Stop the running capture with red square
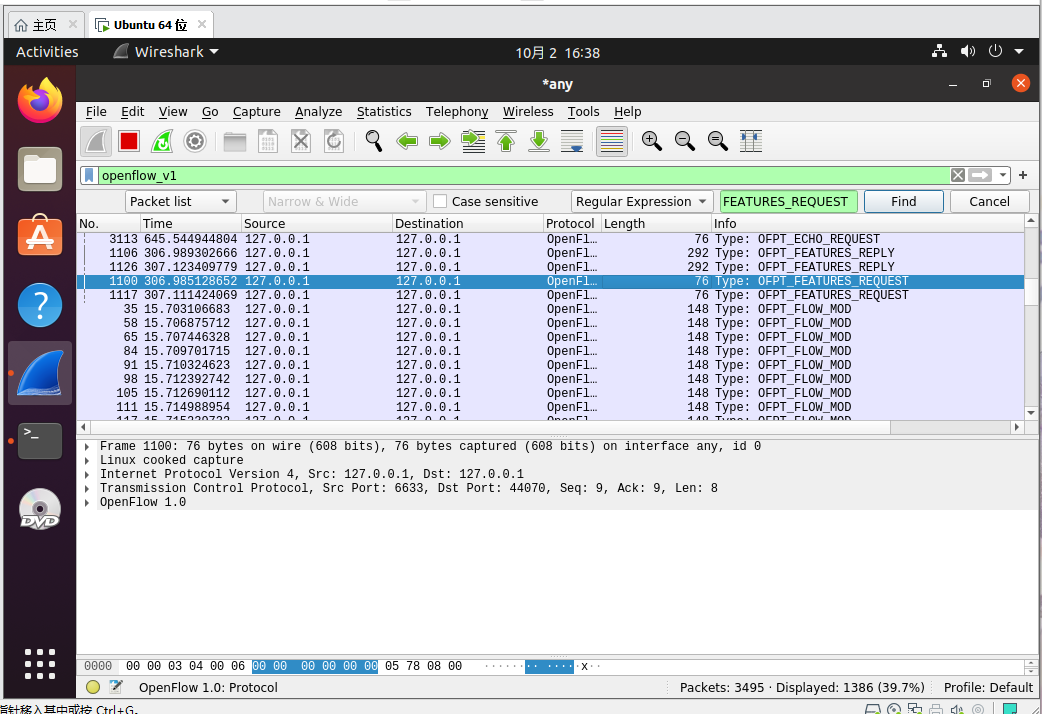 pos(129,141)
